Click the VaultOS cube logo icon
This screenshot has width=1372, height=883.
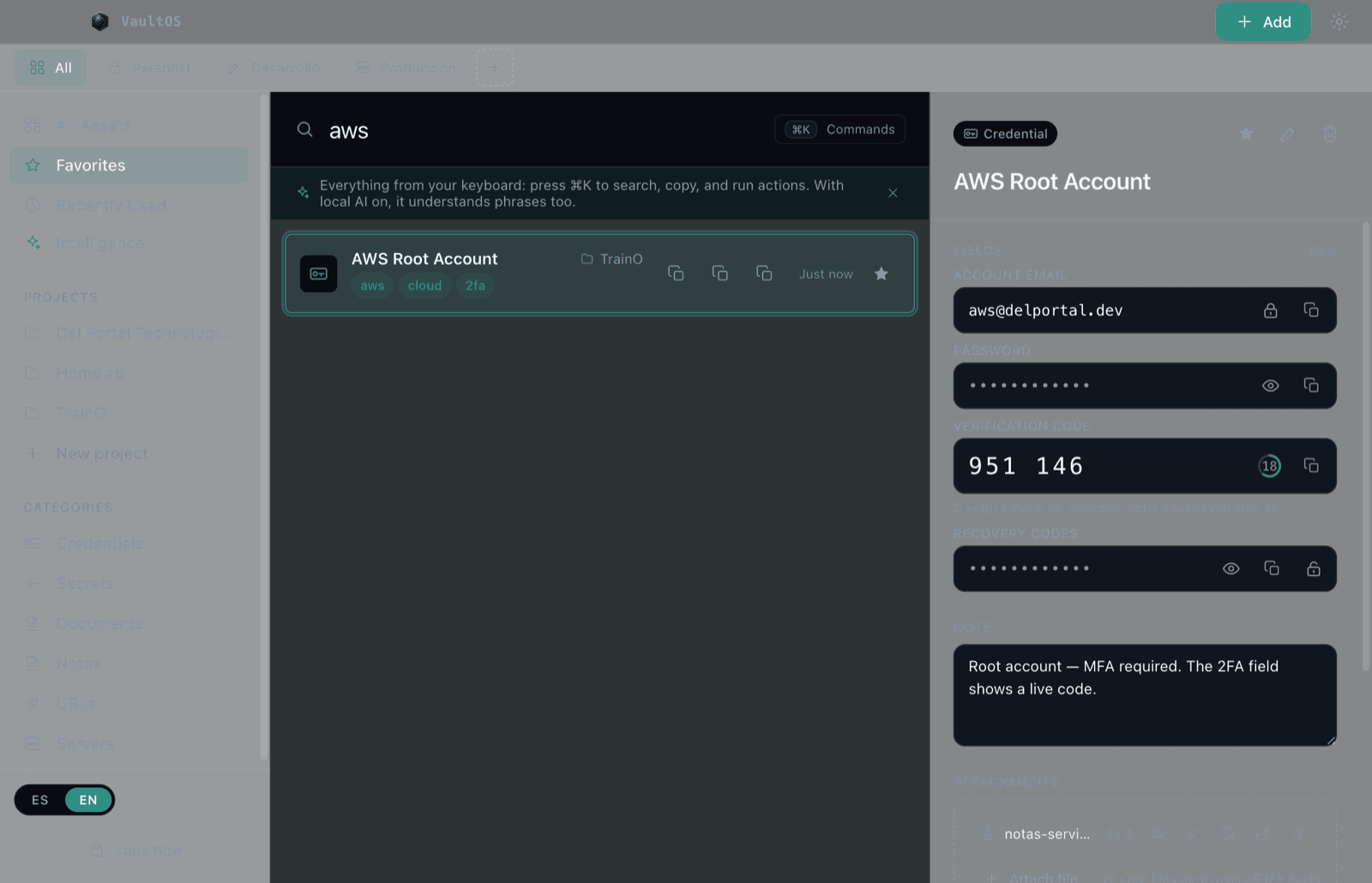point(100,21)
